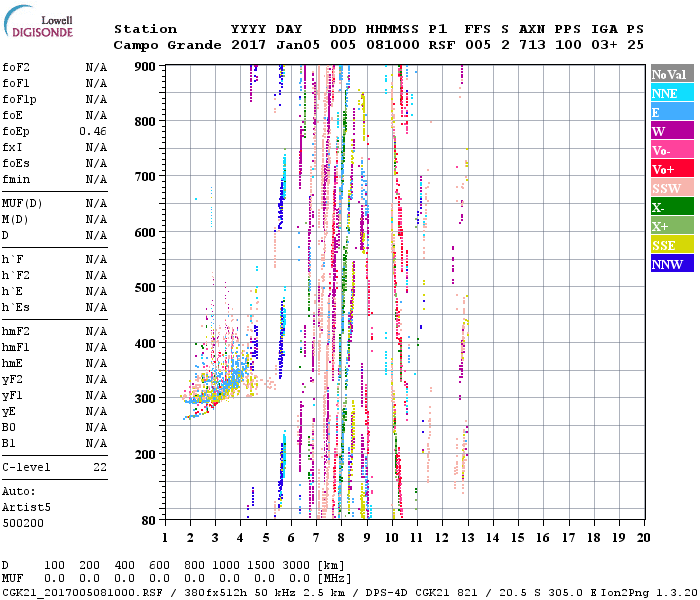Click the [MHz] unit label

coord(334,579)
